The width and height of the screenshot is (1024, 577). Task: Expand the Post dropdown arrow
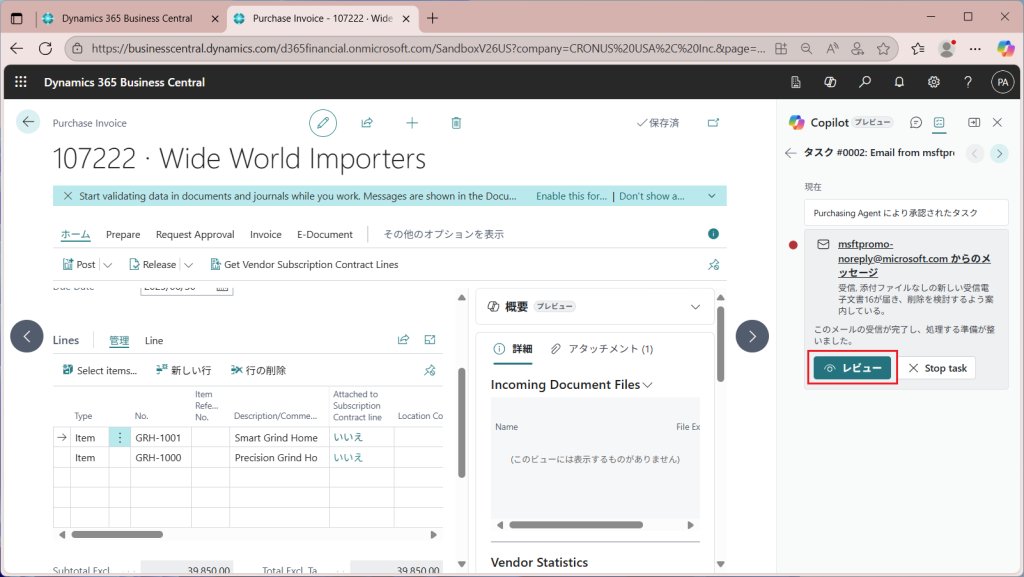(x=108, y=265)
